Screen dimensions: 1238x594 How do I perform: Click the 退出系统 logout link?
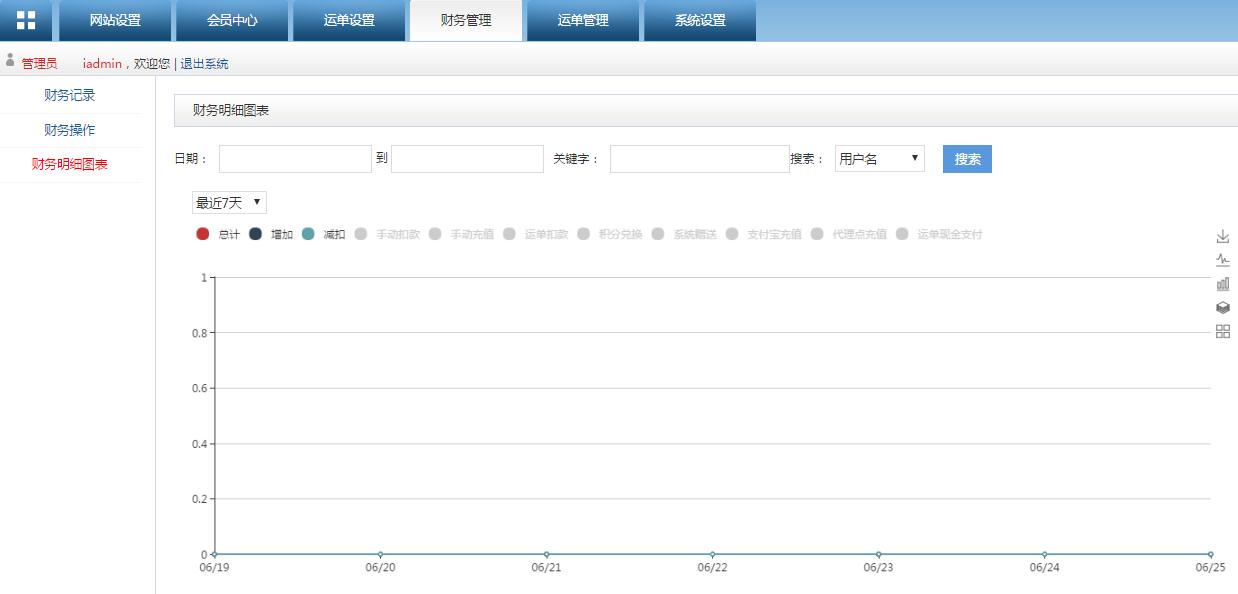[x=204, y=64]
